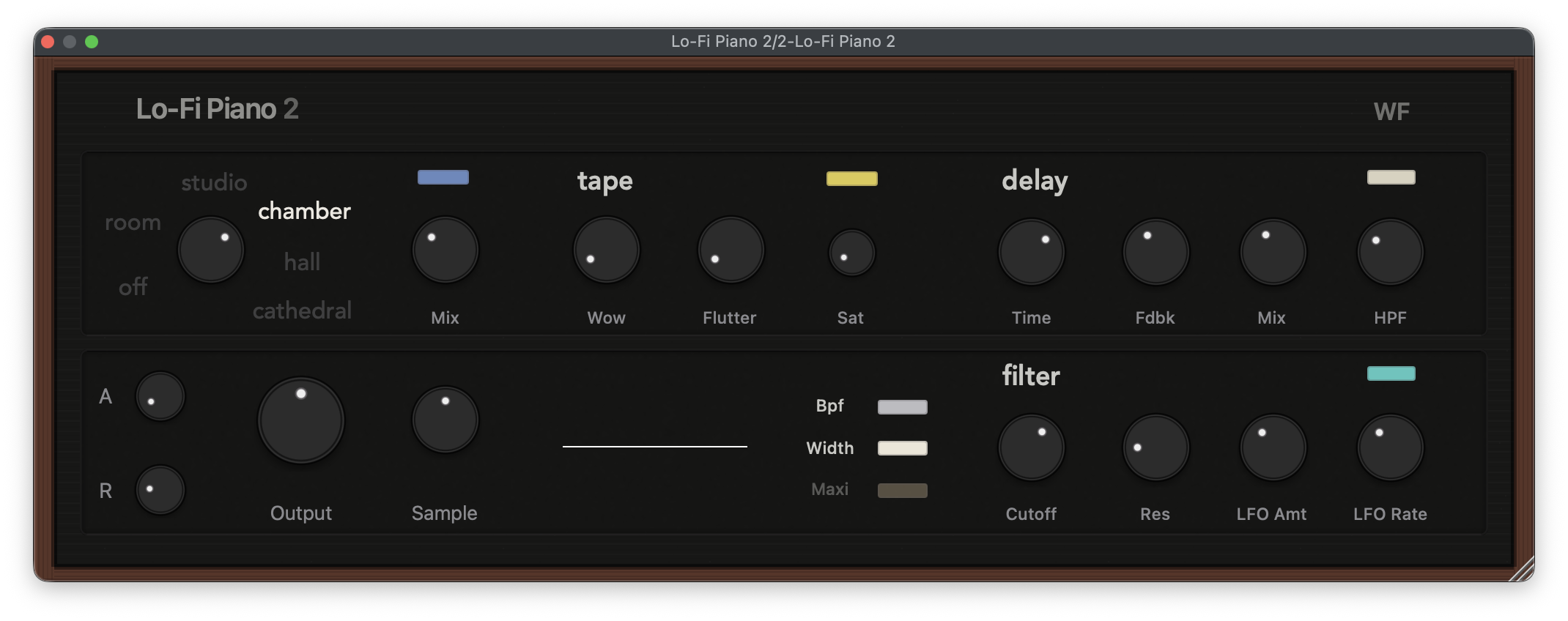The image size is (1568, 621).
Task: Click the delay Time knob
Action: [x=1032, y=252]
